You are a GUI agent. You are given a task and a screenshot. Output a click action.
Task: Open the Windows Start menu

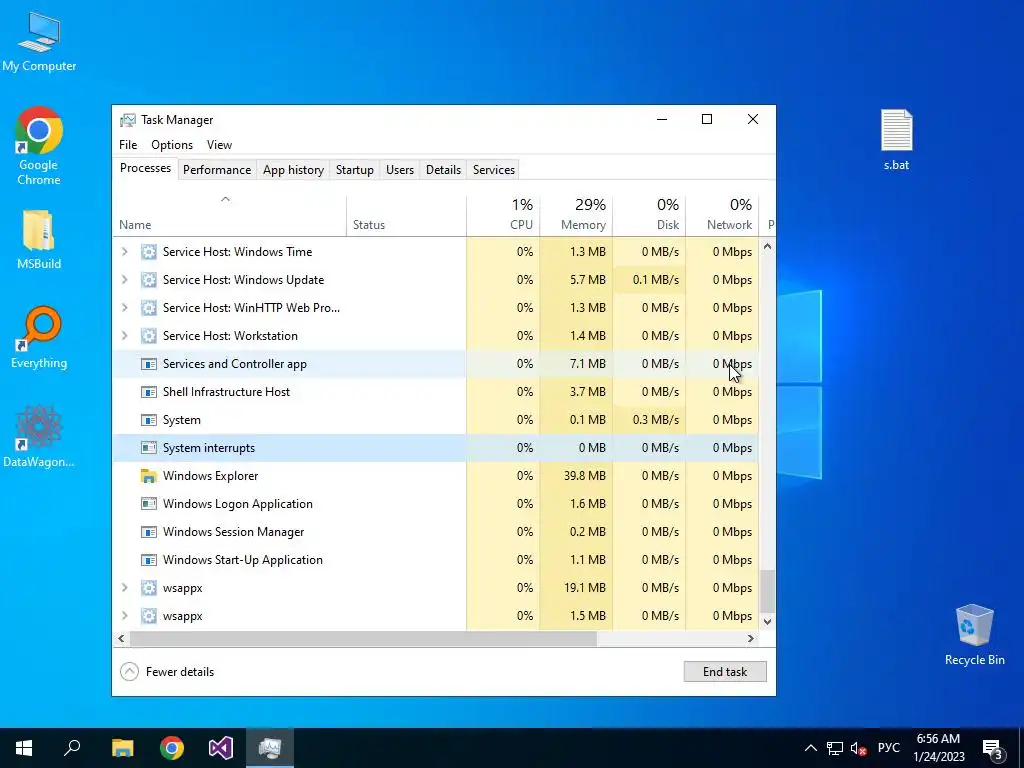coord(24,748)
